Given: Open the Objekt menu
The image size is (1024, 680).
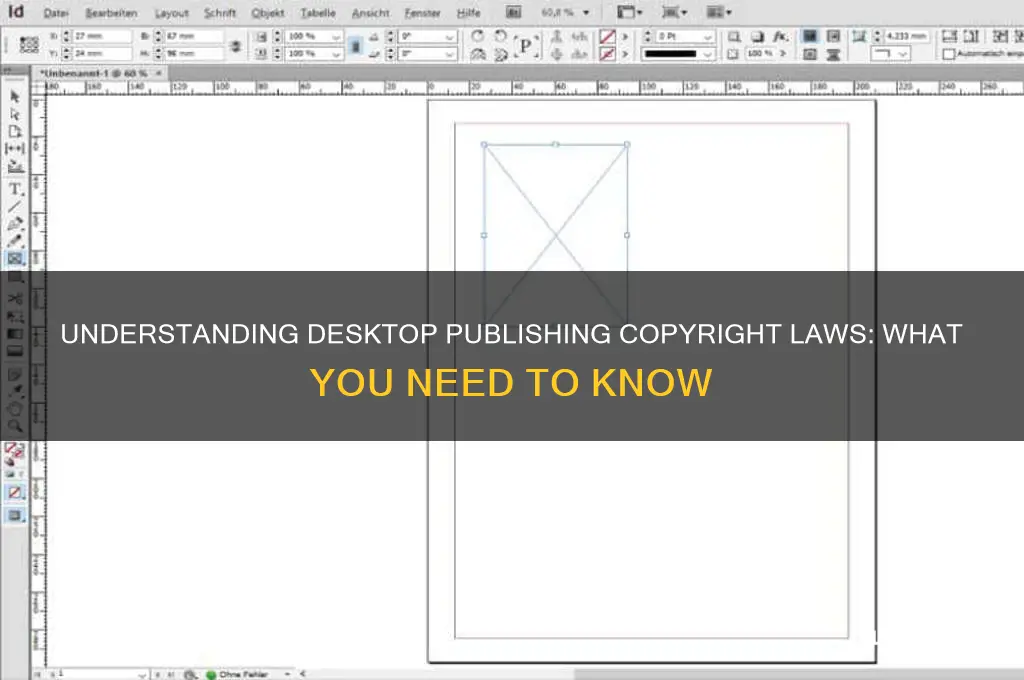Looking at the screenshot, I should click(x=268, y=13).
